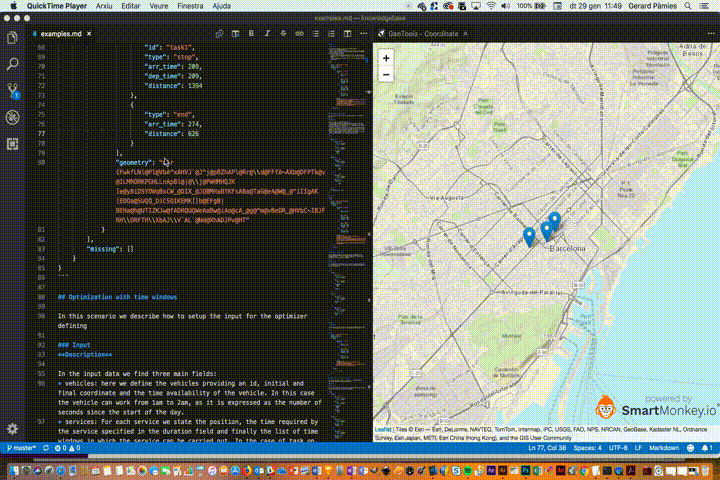Select the GeoTools - Coordinate tab
Screen dimensions: 720x480
[x=422, y=34]
